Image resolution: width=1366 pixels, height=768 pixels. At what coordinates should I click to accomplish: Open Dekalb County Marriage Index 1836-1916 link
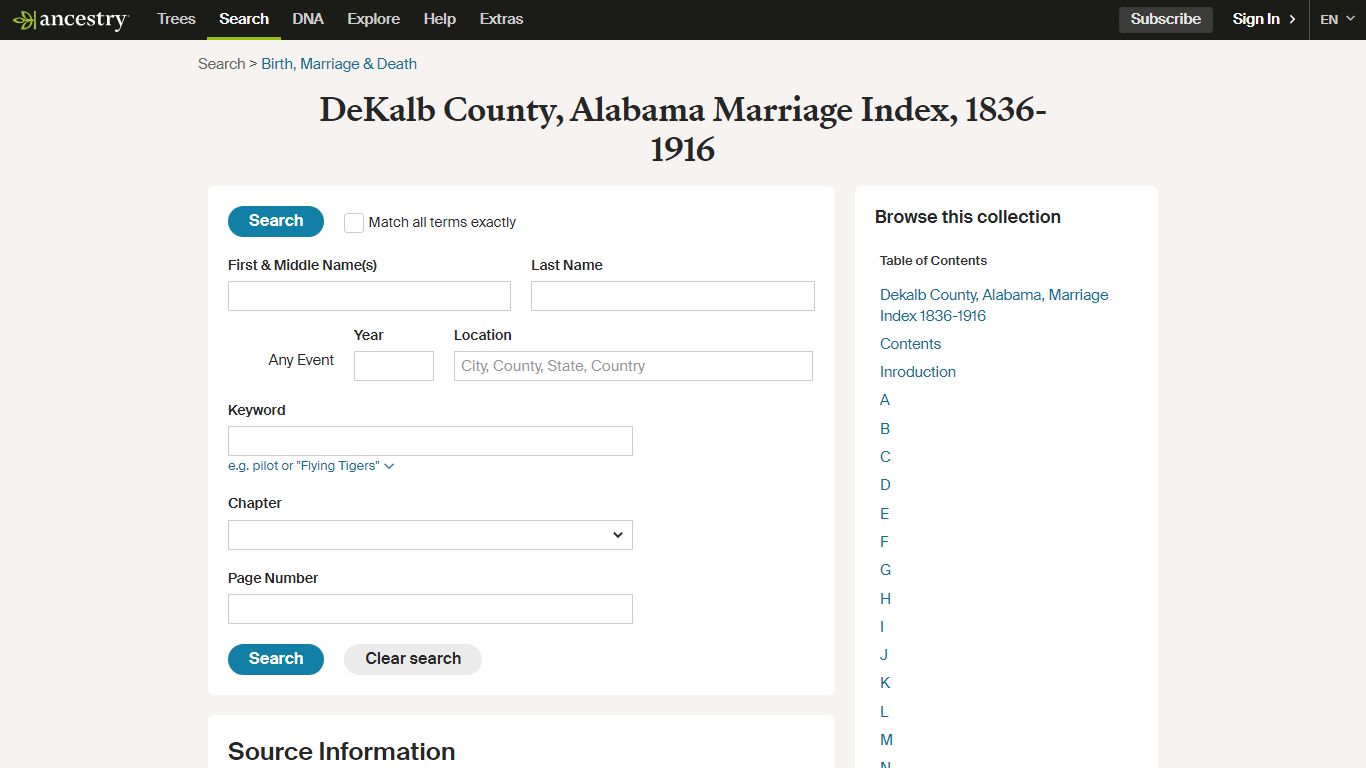[x=994, y=305]
